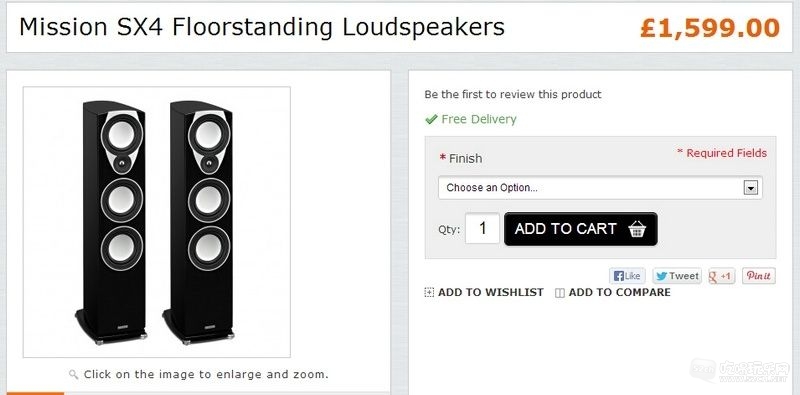Select the Choose an Option combo box
Screen dimensions: 800x395
[x=600, y=188]
